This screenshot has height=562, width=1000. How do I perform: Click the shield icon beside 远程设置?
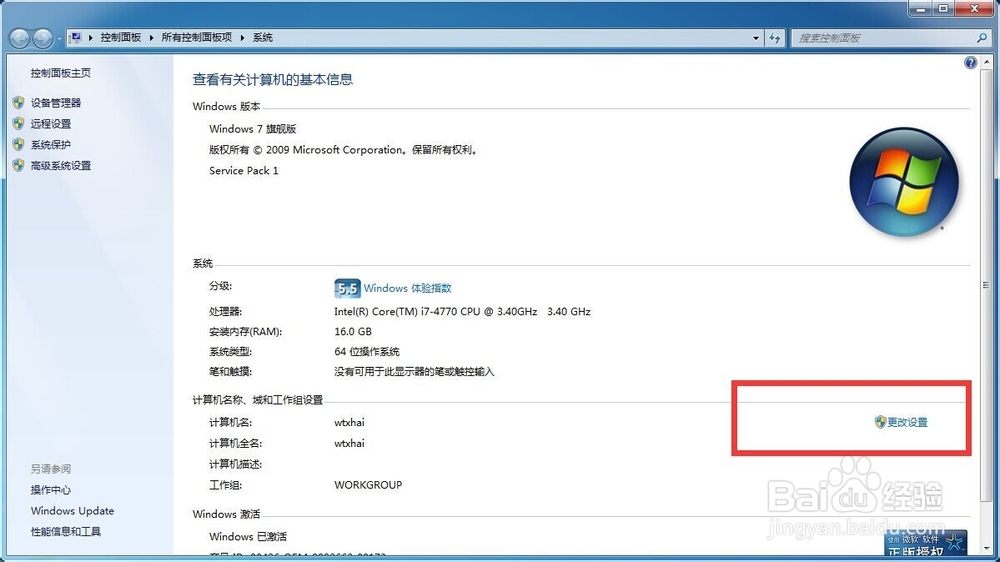click(18, 124)
